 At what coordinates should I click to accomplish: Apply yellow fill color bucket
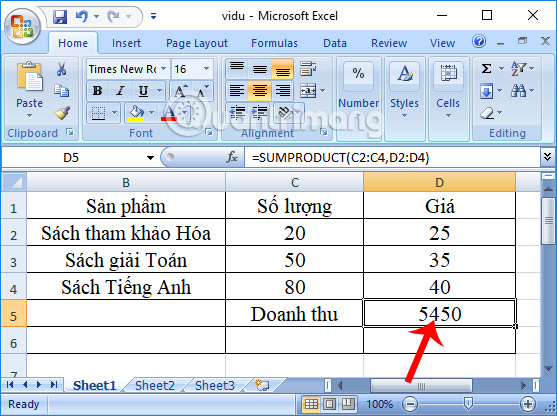136,113
